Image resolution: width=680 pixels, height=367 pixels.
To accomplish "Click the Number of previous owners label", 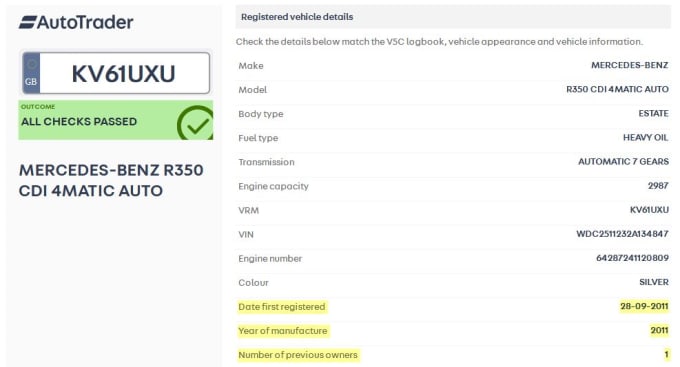I will click(298, 355).
